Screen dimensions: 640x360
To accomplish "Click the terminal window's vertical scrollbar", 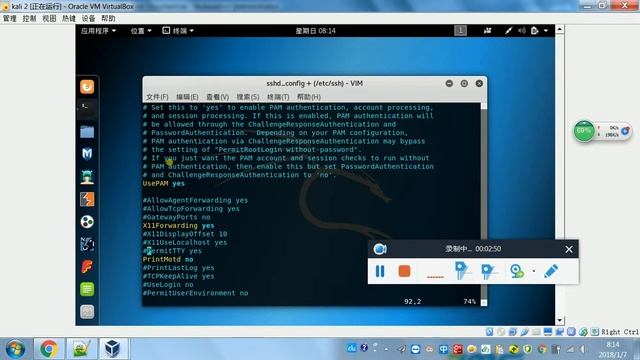I will (484, 204).
